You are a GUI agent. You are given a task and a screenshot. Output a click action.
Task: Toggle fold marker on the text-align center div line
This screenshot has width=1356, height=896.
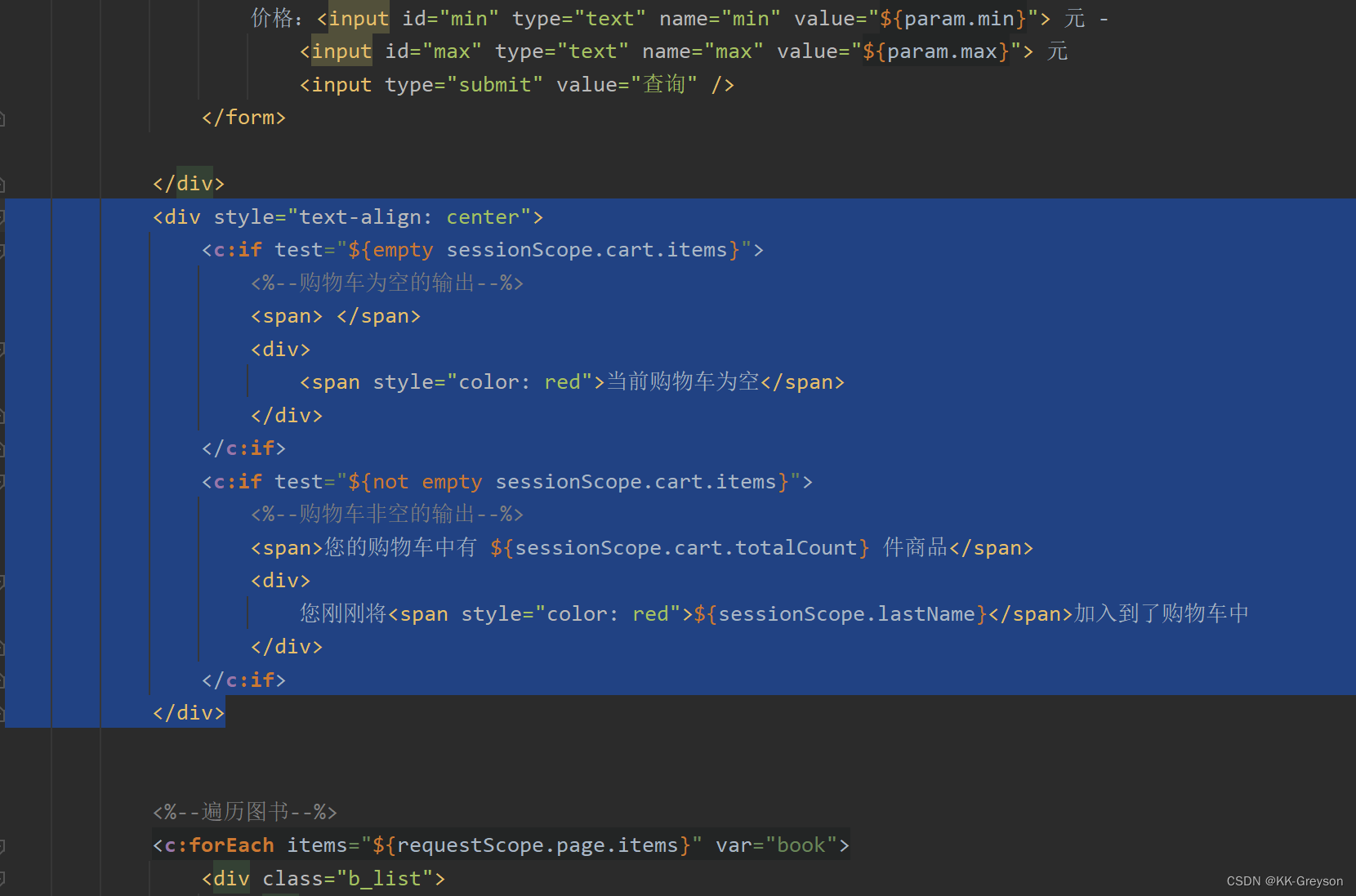(2, 217)
